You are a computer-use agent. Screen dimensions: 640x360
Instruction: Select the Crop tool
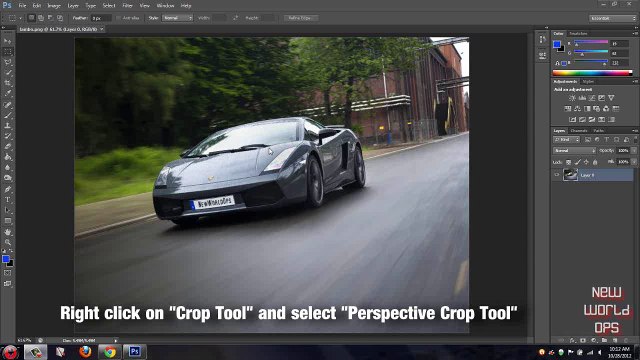pyautogui.click(x=8, y=83)
